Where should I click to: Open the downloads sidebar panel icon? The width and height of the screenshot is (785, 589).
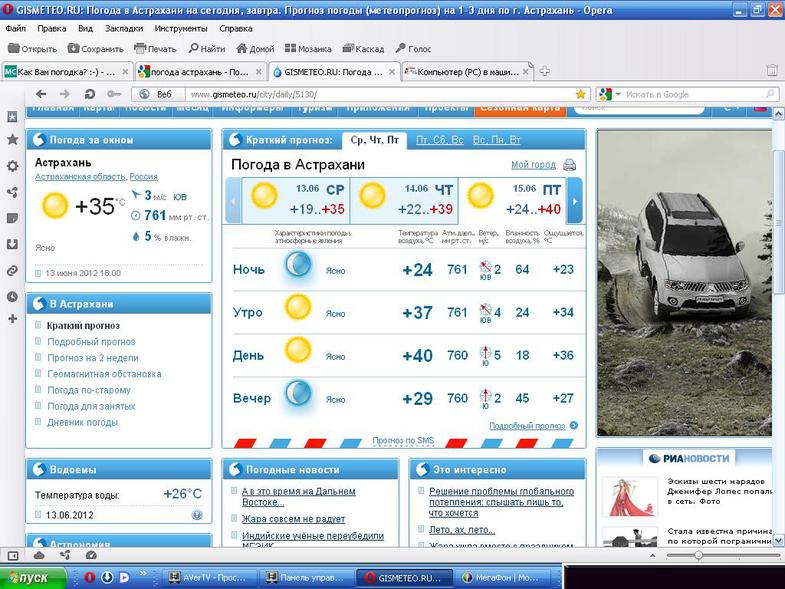tap(13, 244)
